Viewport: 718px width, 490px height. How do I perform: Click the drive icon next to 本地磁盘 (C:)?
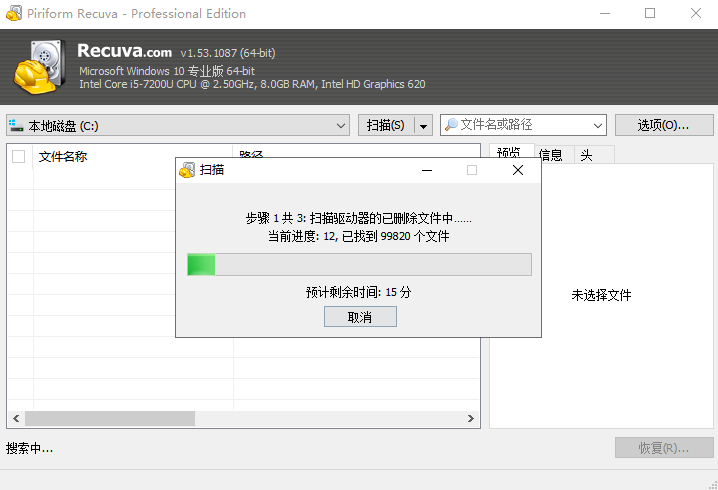coord(16,125)
